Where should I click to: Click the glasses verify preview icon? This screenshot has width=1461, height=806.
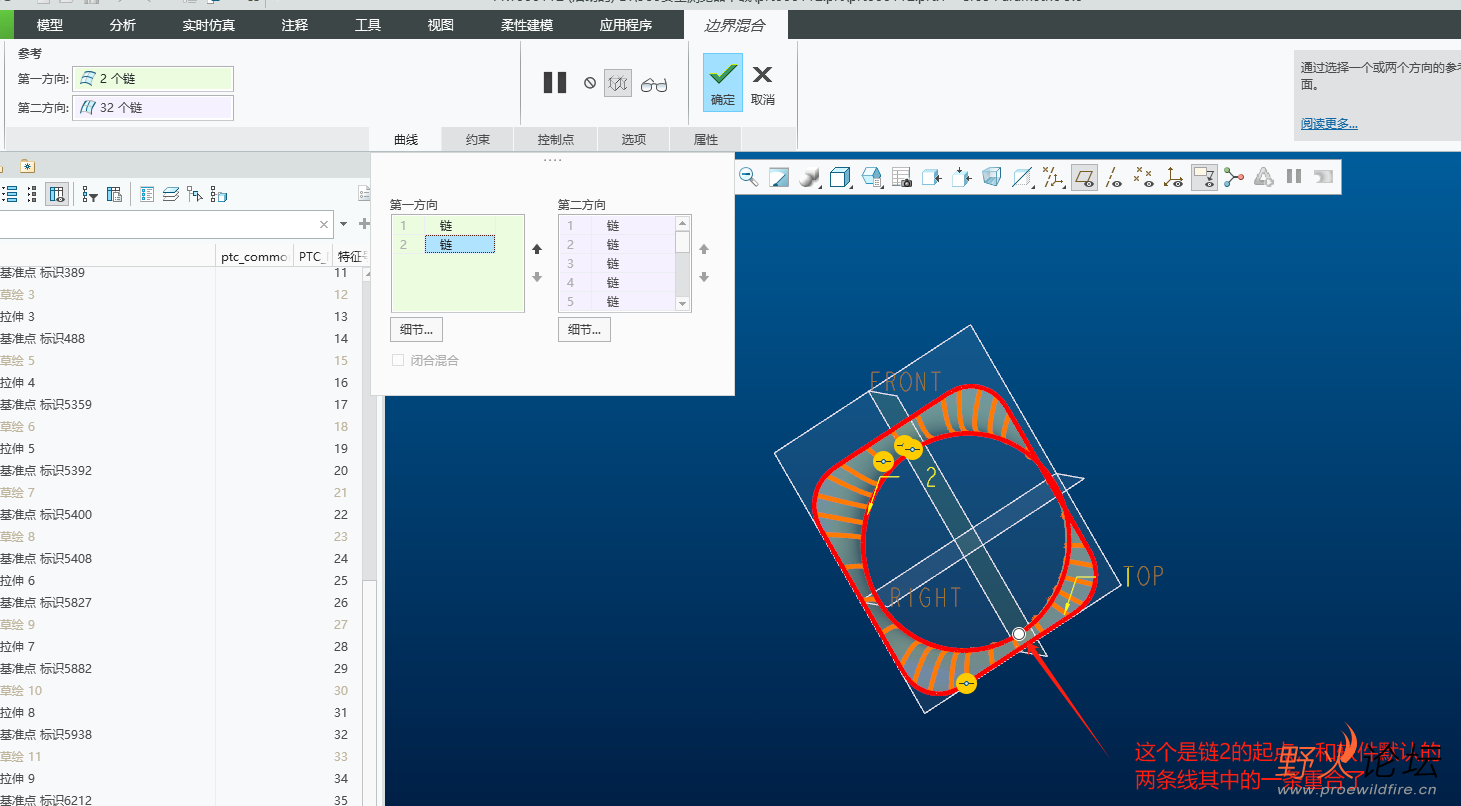[654, 85]
